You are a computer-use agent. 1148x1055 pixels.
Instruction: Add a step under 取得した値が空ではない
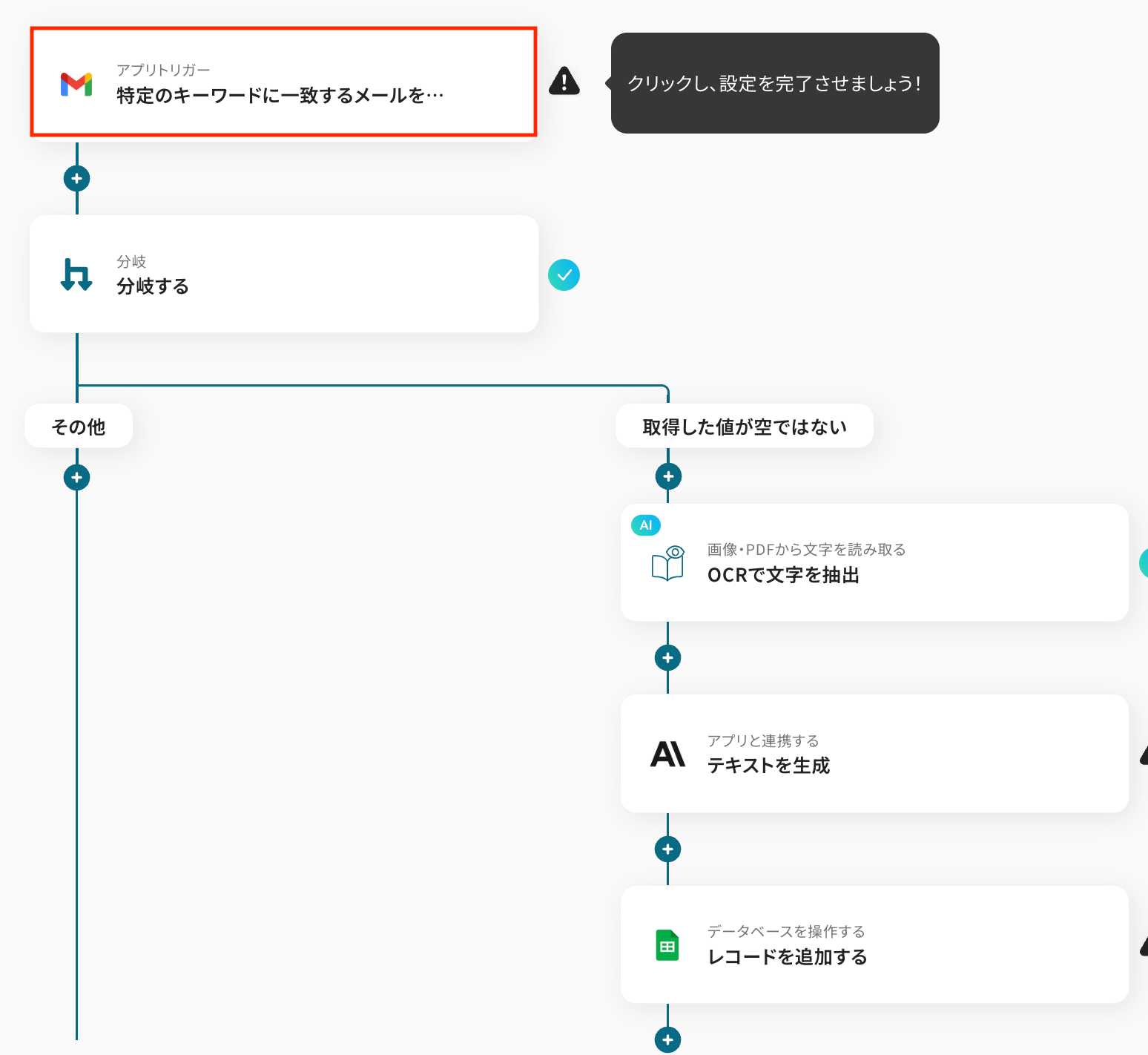click(668, 476)
